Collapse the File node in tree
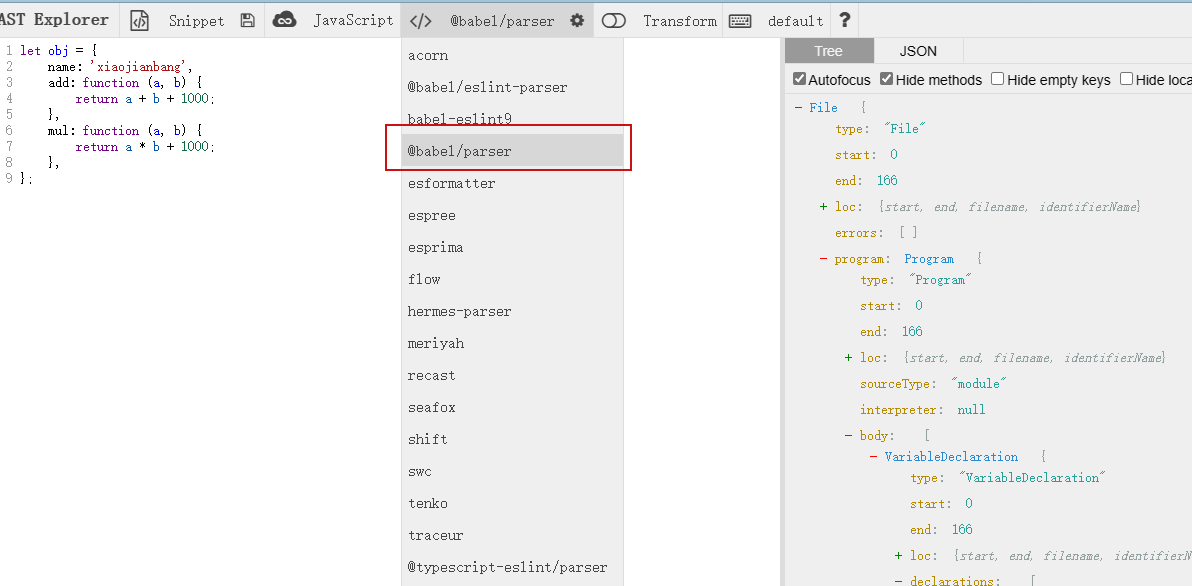1192x586 pixels. [798, 108]
